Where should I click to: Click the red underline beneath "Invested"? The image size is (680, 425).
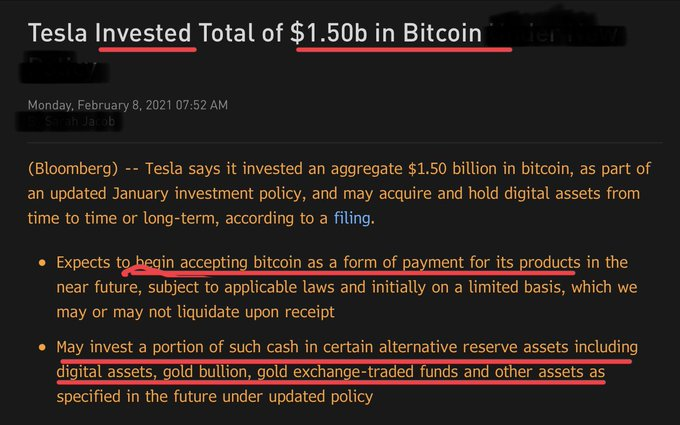tap(147, 49)
